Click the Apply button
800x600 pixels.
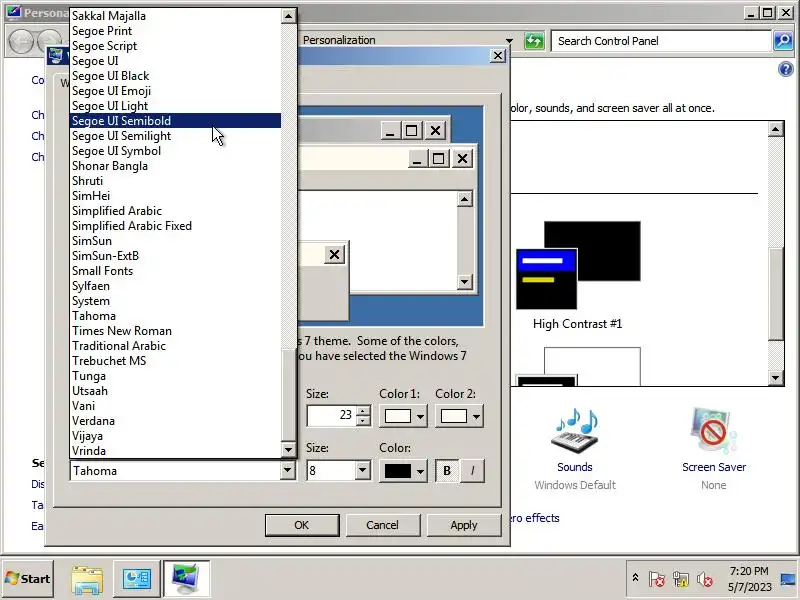point(464,525)
